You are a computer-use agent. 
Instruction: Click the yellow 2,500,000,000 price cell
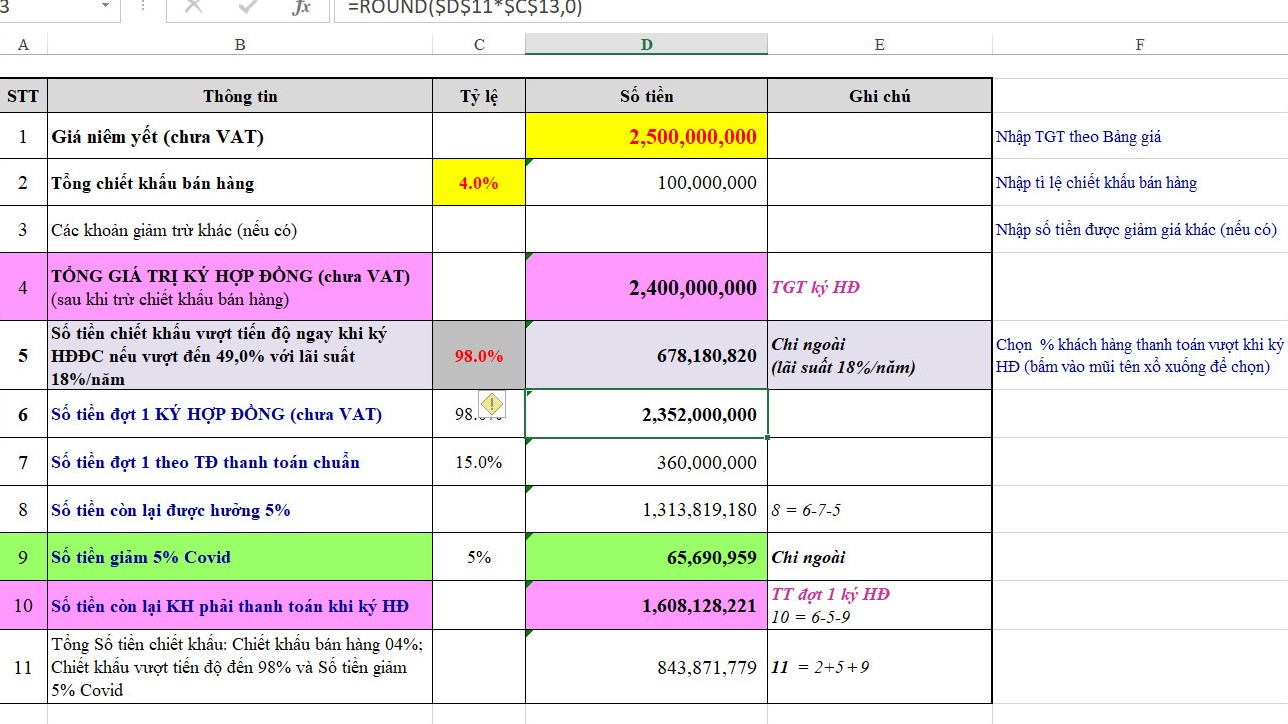click(x=646, y=136)
